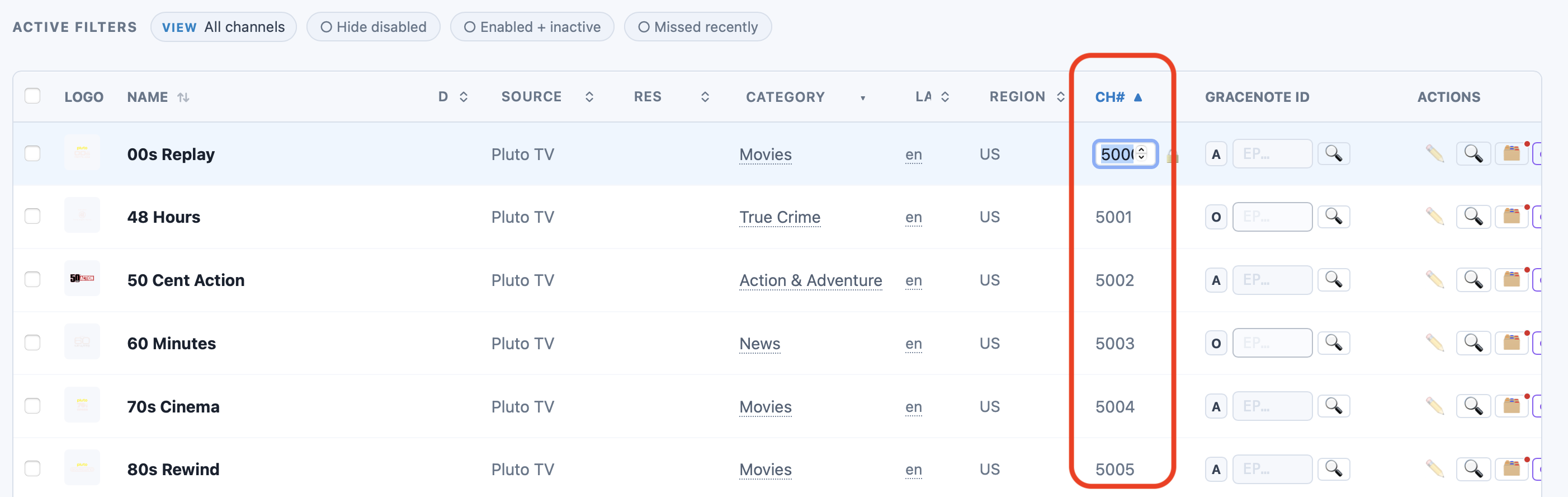Click the file box icon for 48 Hours
Viewport: 1568px width, 497px height.
1512,217
